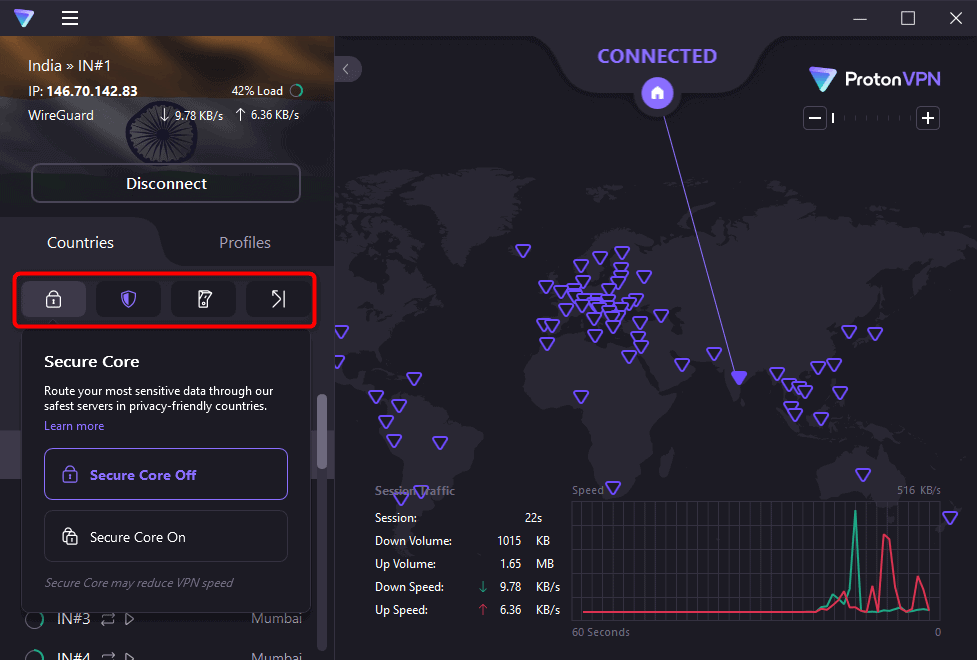Click the ProtonVPN logo in the title bar
Screen dimensions: 977x660
24,18
